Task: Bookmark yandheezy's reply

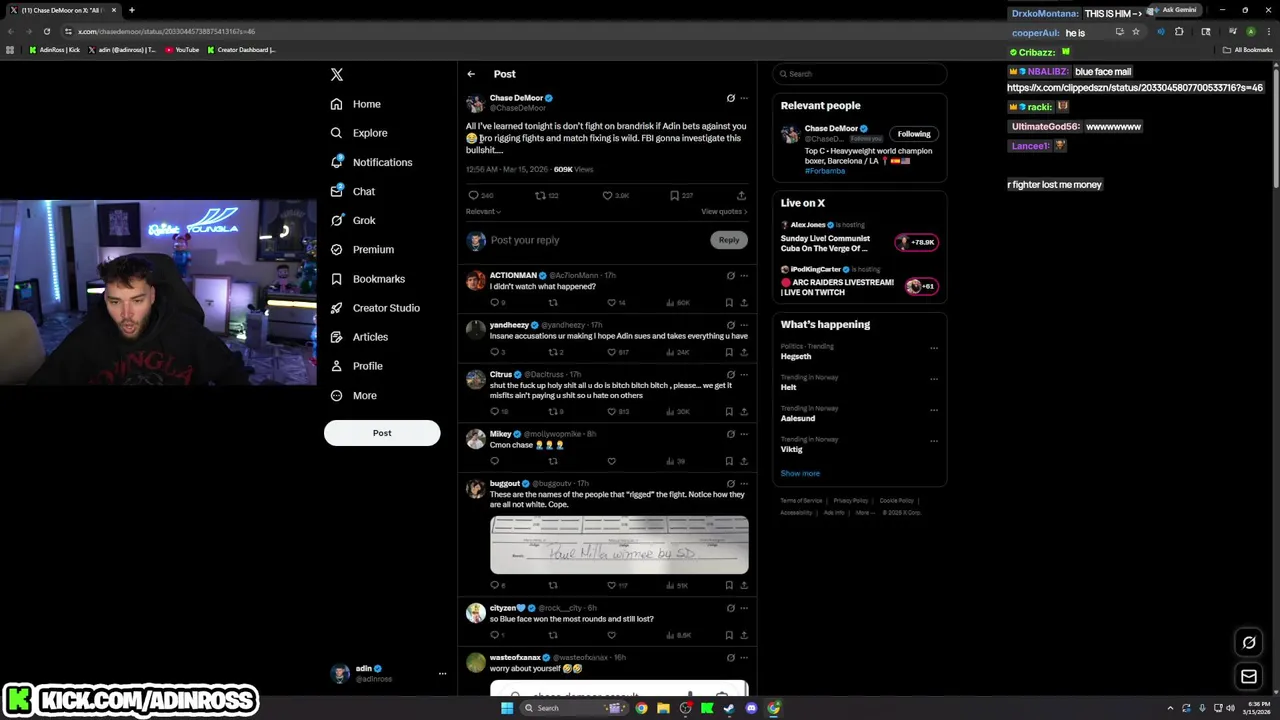Action: (729, 352)
